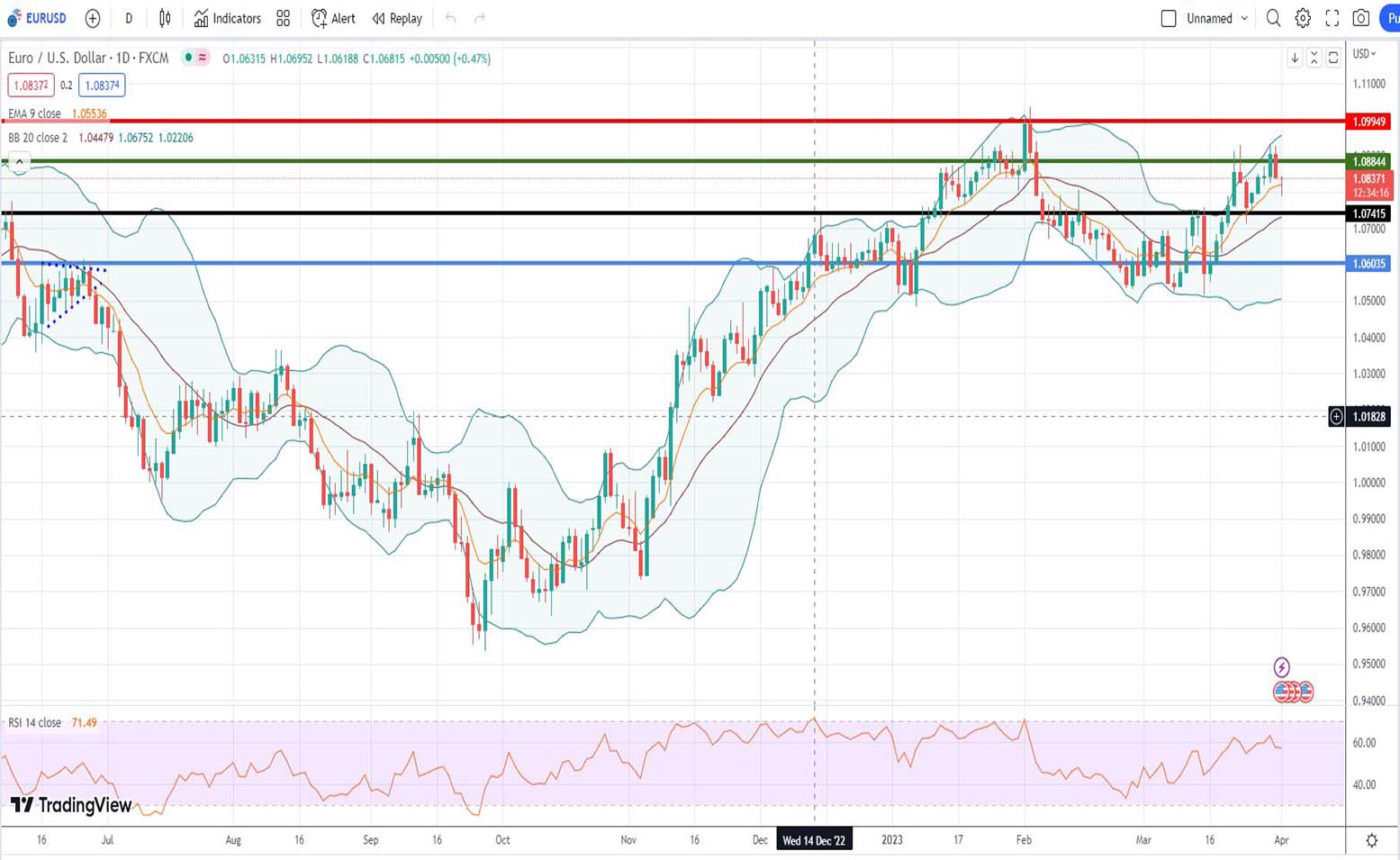The image size is (1400, 860).
Task: Click the blue buy price 1.08374 button
Action: point(102,86)
